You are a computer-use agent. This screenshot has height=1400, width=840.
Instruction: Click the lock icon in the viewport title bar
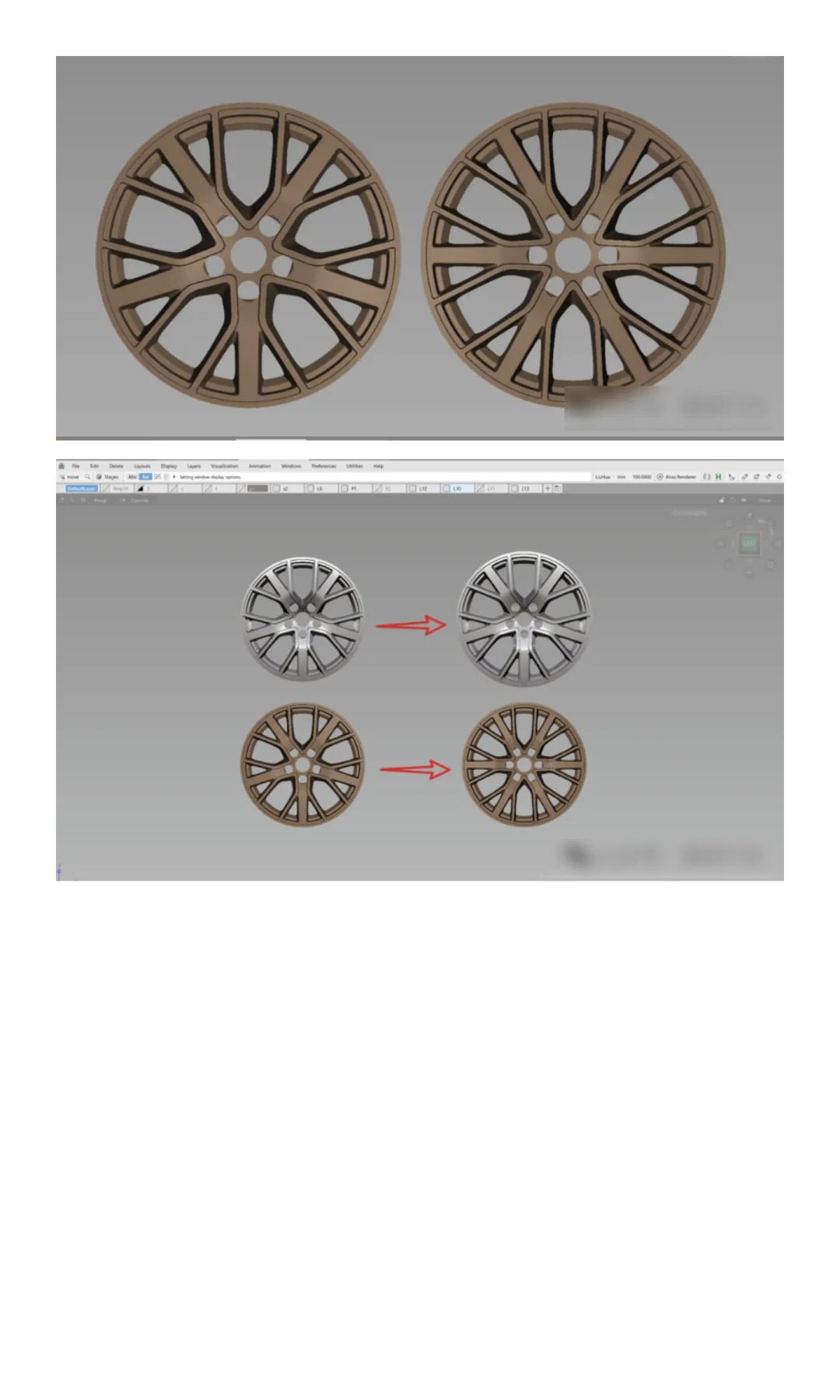coord(722,500)
